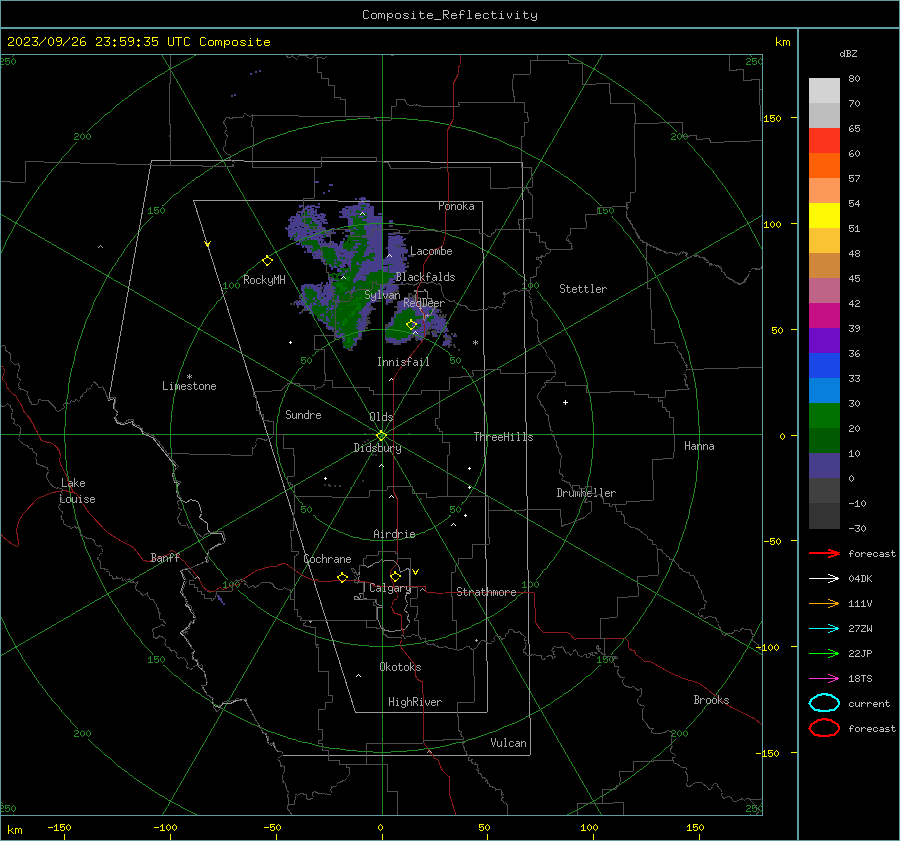Click the yellow diamond marker below Cochrane
This screenshot has height=841, width=900.
click(x=342, y=578)
